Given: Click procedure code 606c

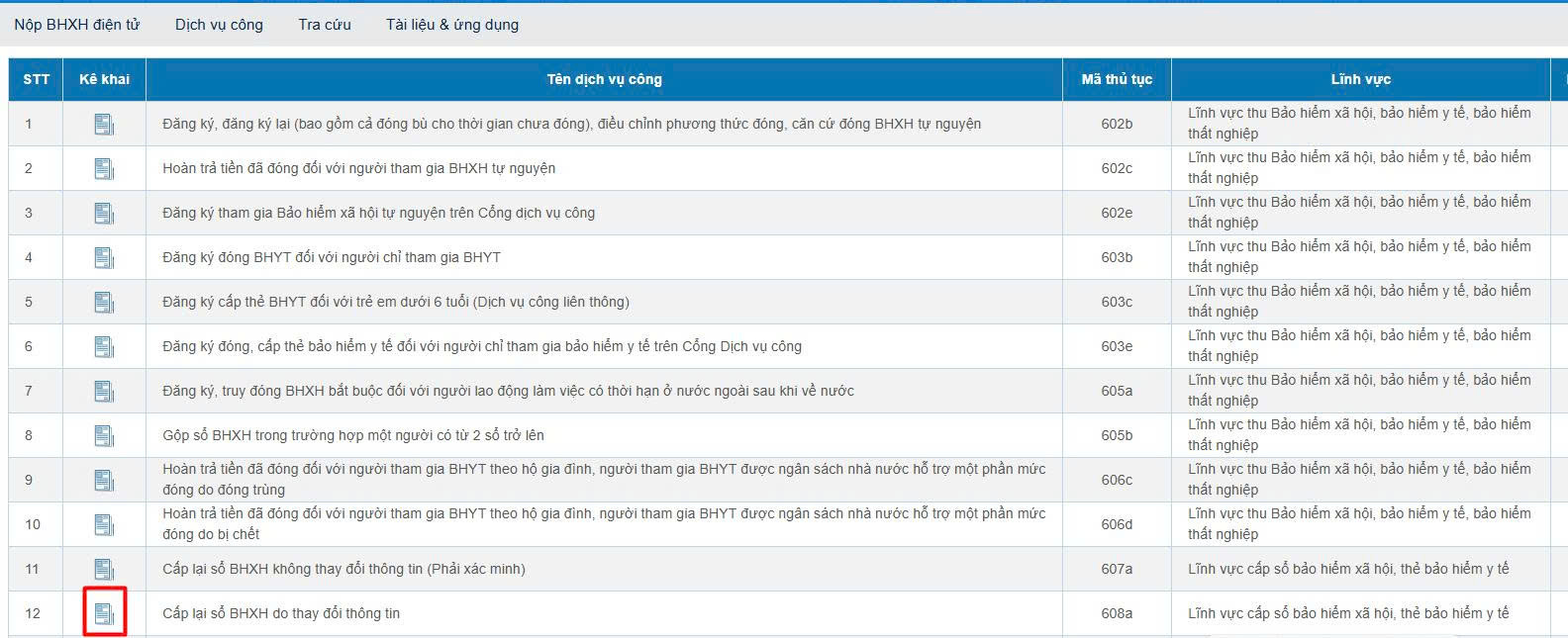Looking at the screenshot, I should click(1117, 480).
